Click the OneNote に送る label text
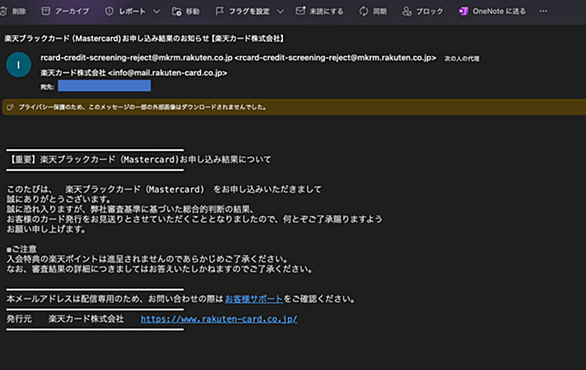 tap(499, 11)
